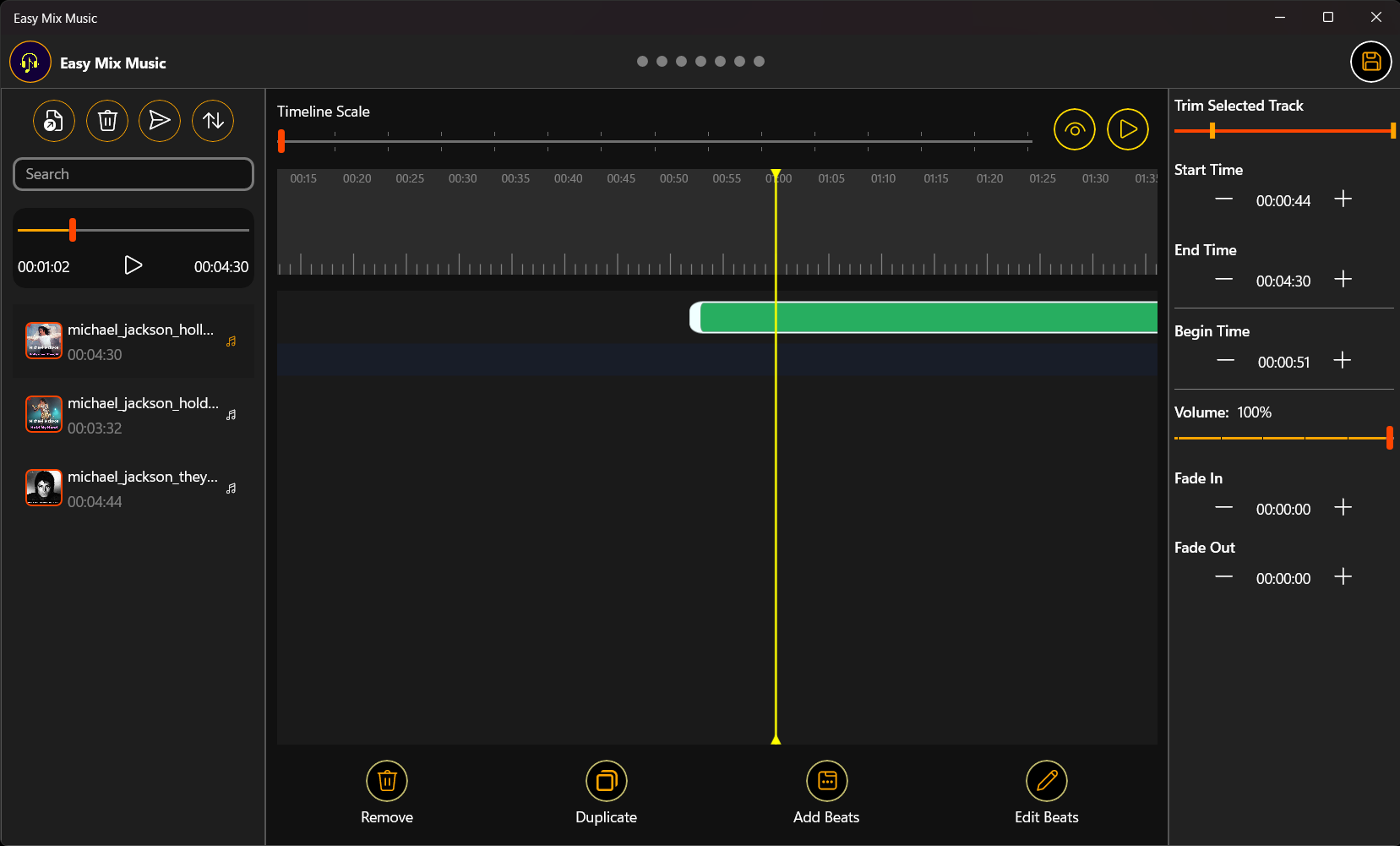Open the Edit Beats pencil icon
Viewport: 1400px width, 846px height.
(x=1046, y=781)
